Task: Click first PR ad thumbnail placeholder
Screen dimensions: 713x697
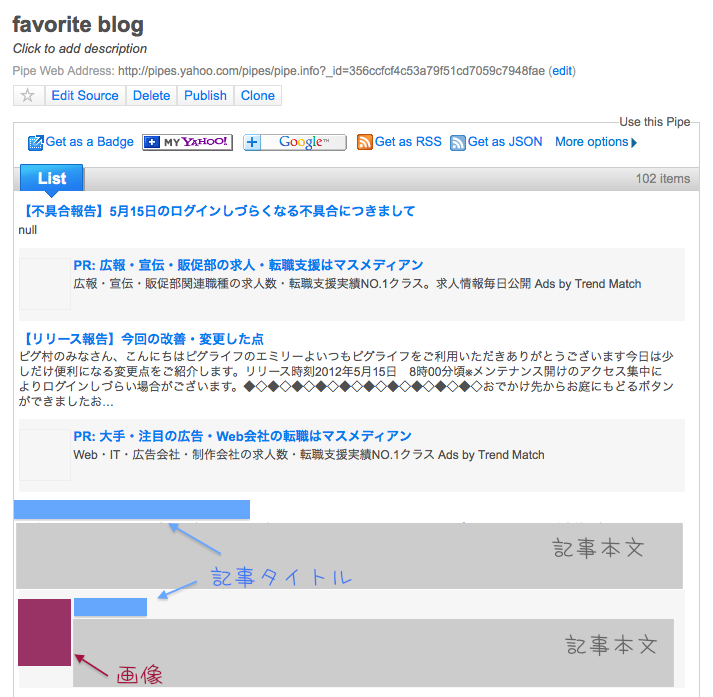Action: pyautogui.click(x=45, y=284)
